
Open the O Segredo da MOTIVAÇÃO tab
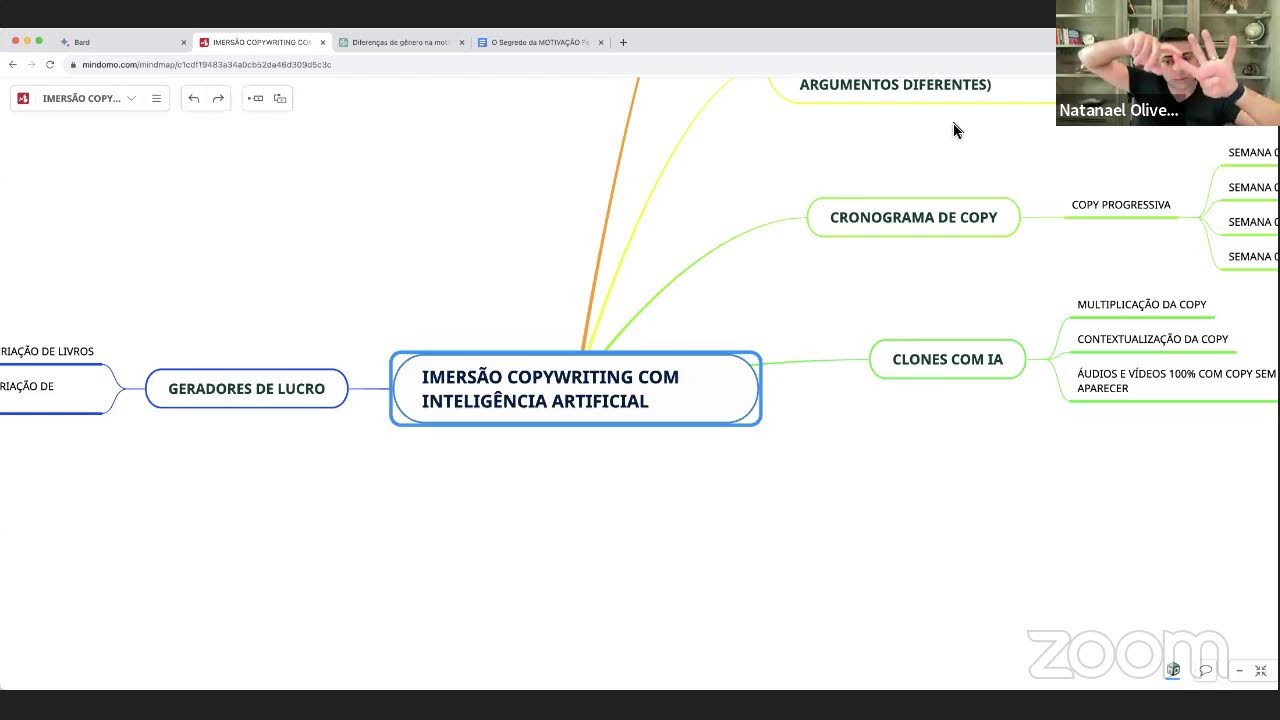tap(540, 42)
